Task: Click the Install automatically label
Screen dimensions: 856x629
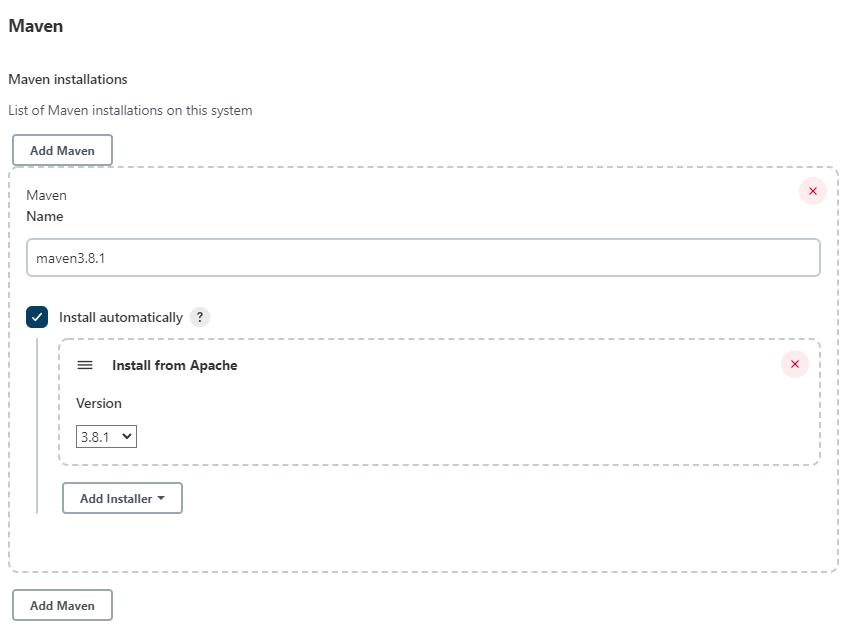Action: (x=121, y=317)
